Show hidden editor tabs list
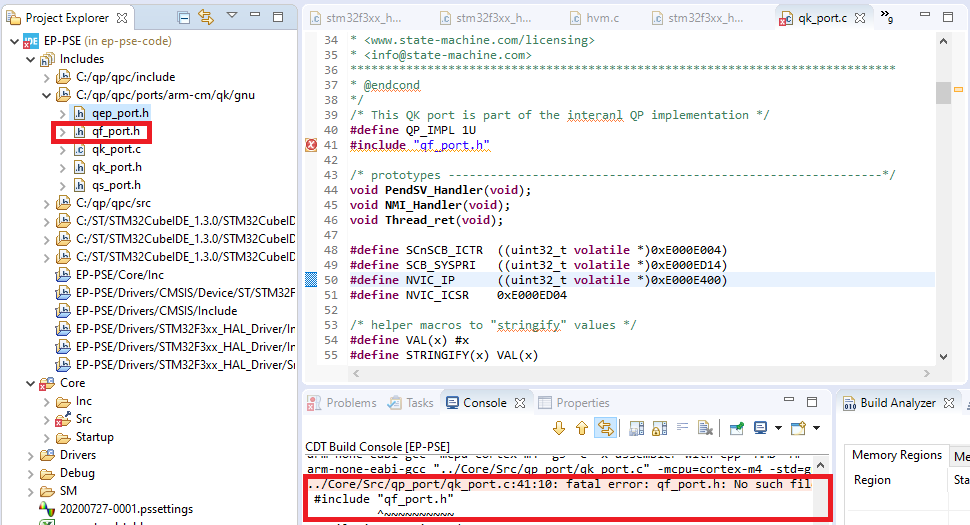The height and width of the screenshot is (525, 970). coord(886,17)
